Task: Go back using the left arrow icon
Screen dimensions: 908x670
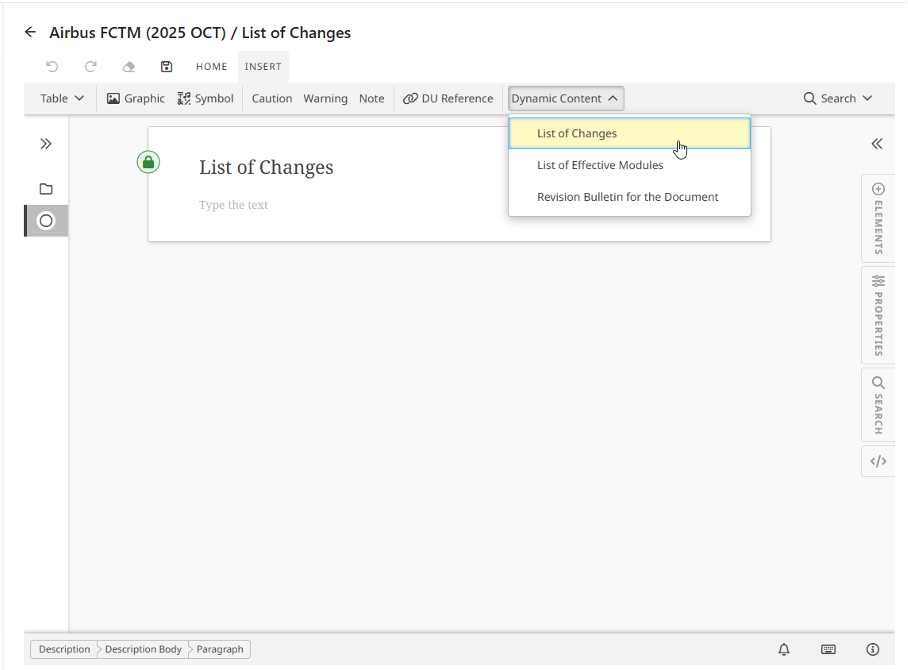Action: click(30, 32)
